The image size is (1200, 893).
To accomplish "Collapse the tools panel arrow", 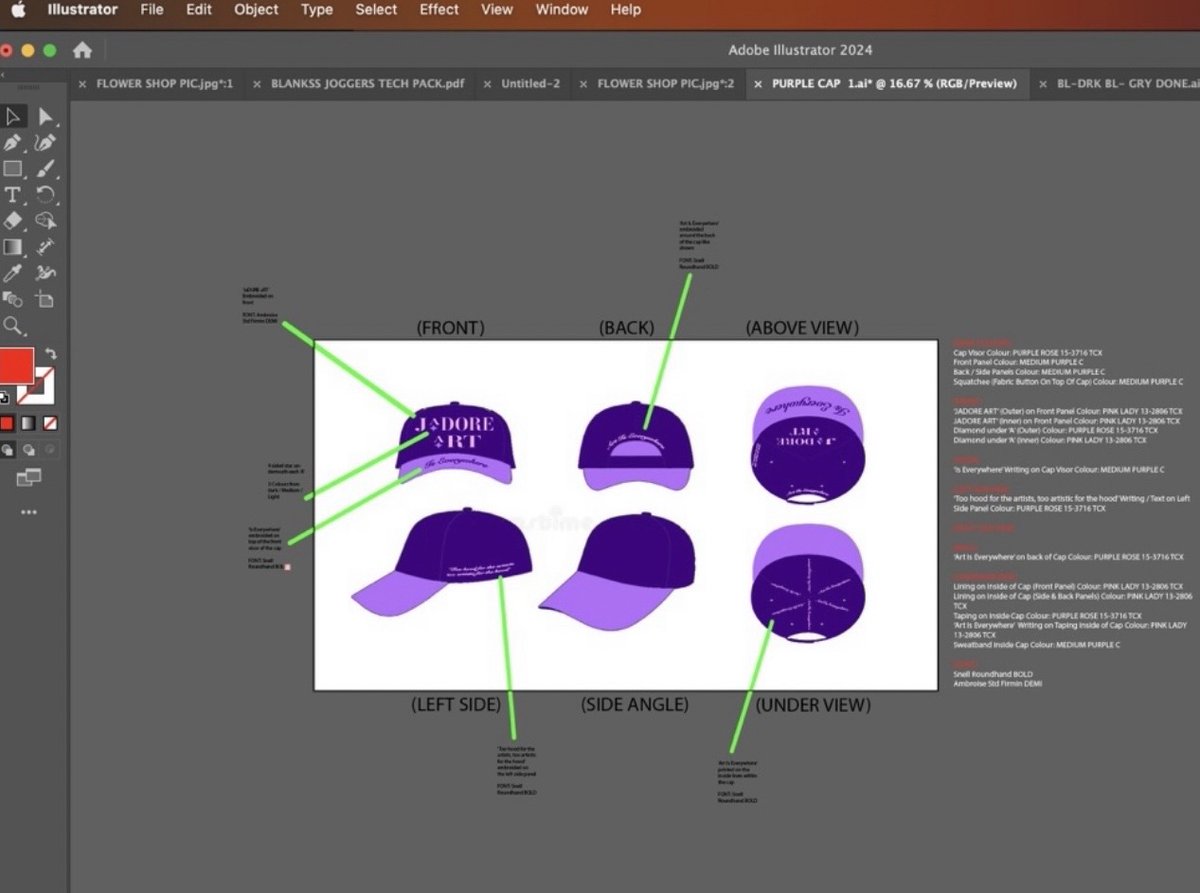I will pos(3,75).
